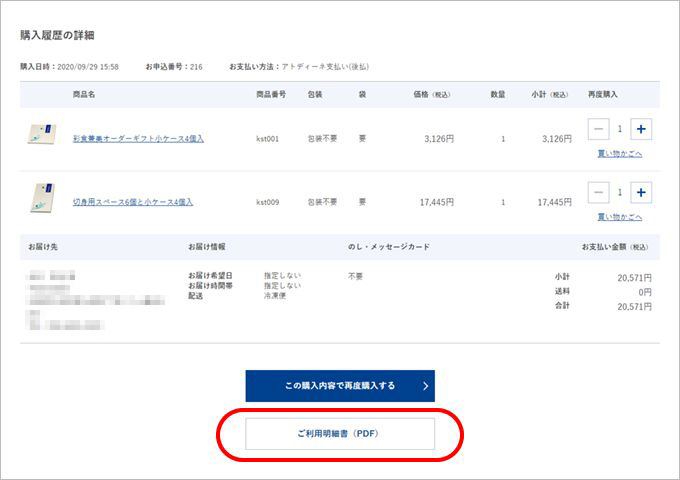
Task: Click the 合計 amount 20,571円
Action: pos(634,305)
